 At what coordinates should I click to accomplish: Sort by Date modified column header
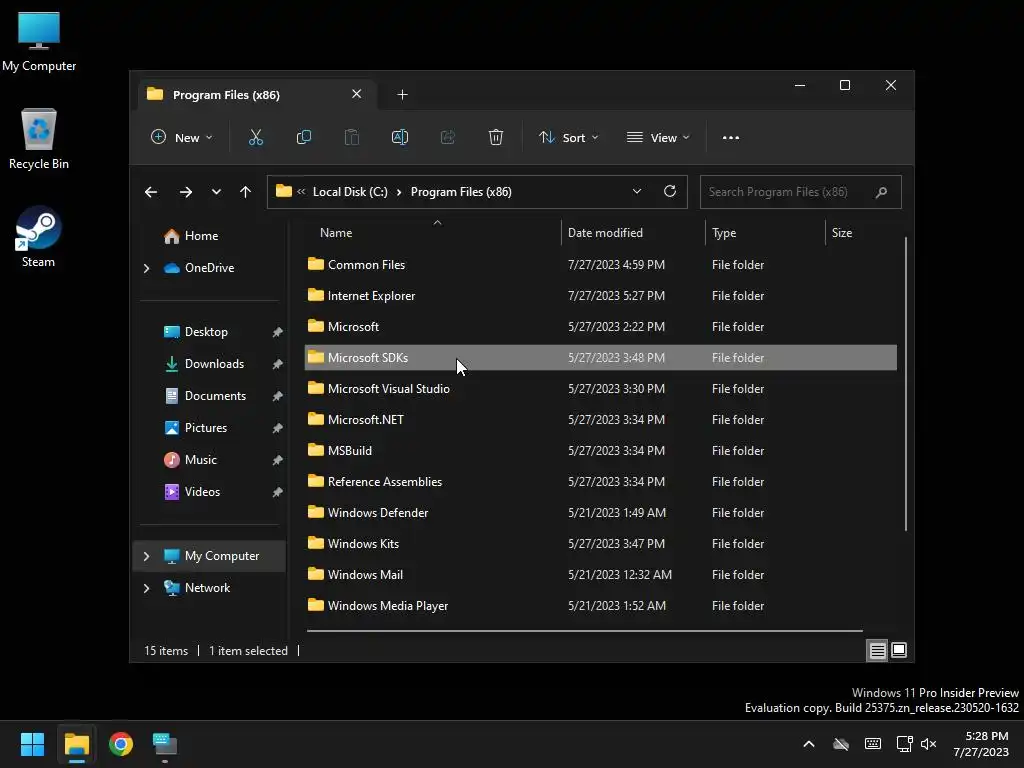pos(633,233)
